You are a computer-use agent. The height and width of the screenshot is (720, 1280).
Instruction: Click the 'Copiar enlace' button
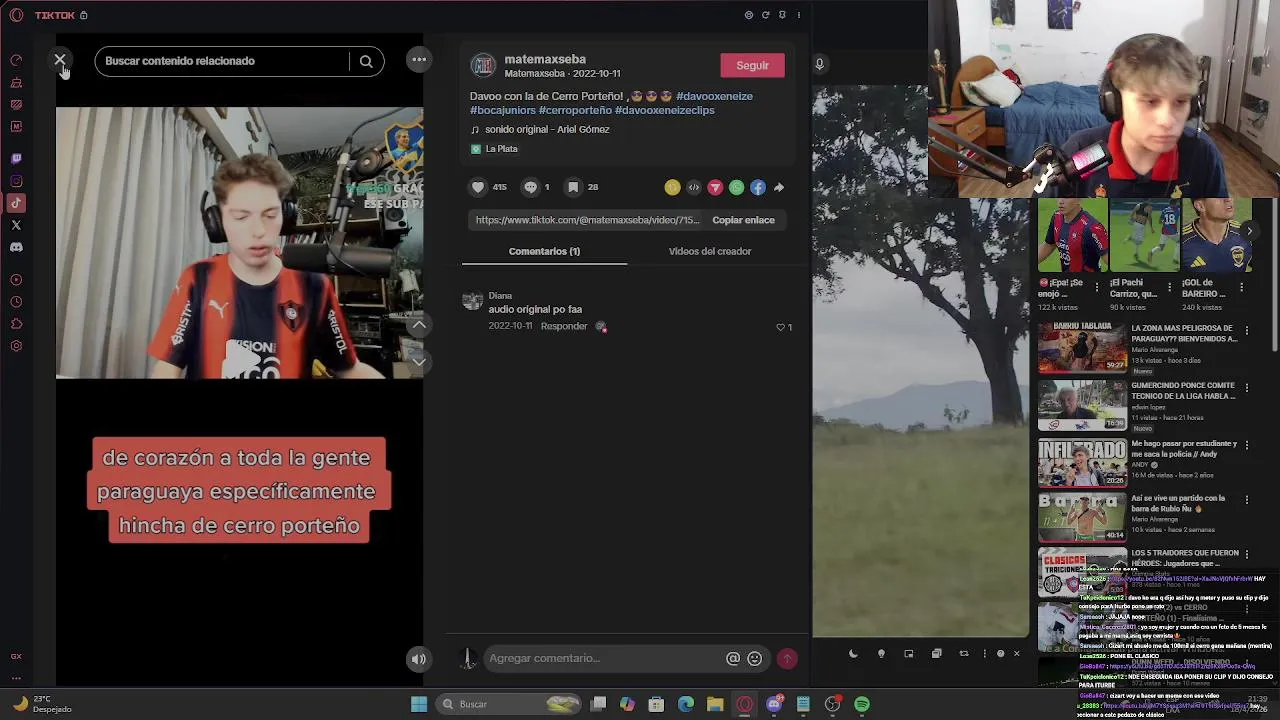pos(743,220)
